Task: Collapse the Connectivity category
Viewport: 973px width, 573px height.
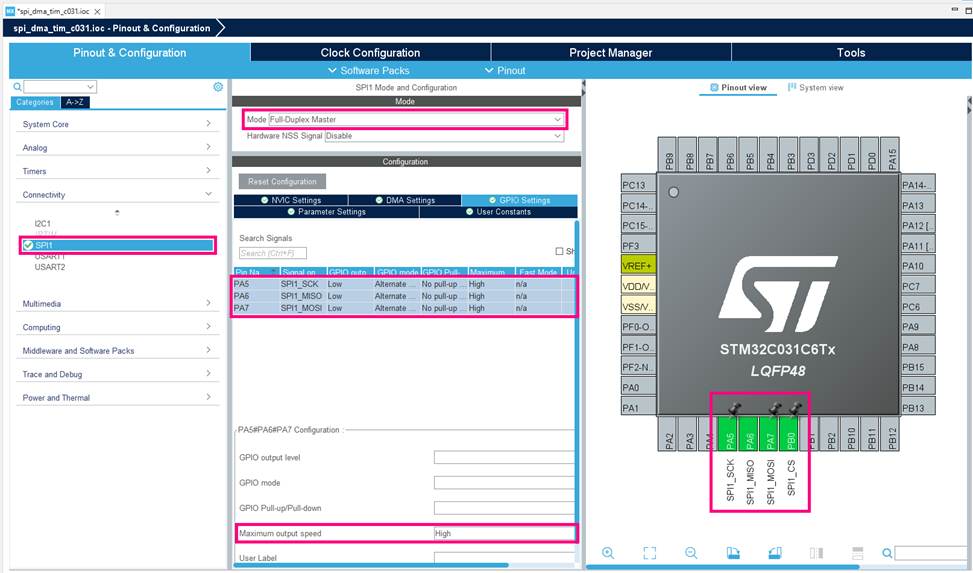Action: coord(117,195)
